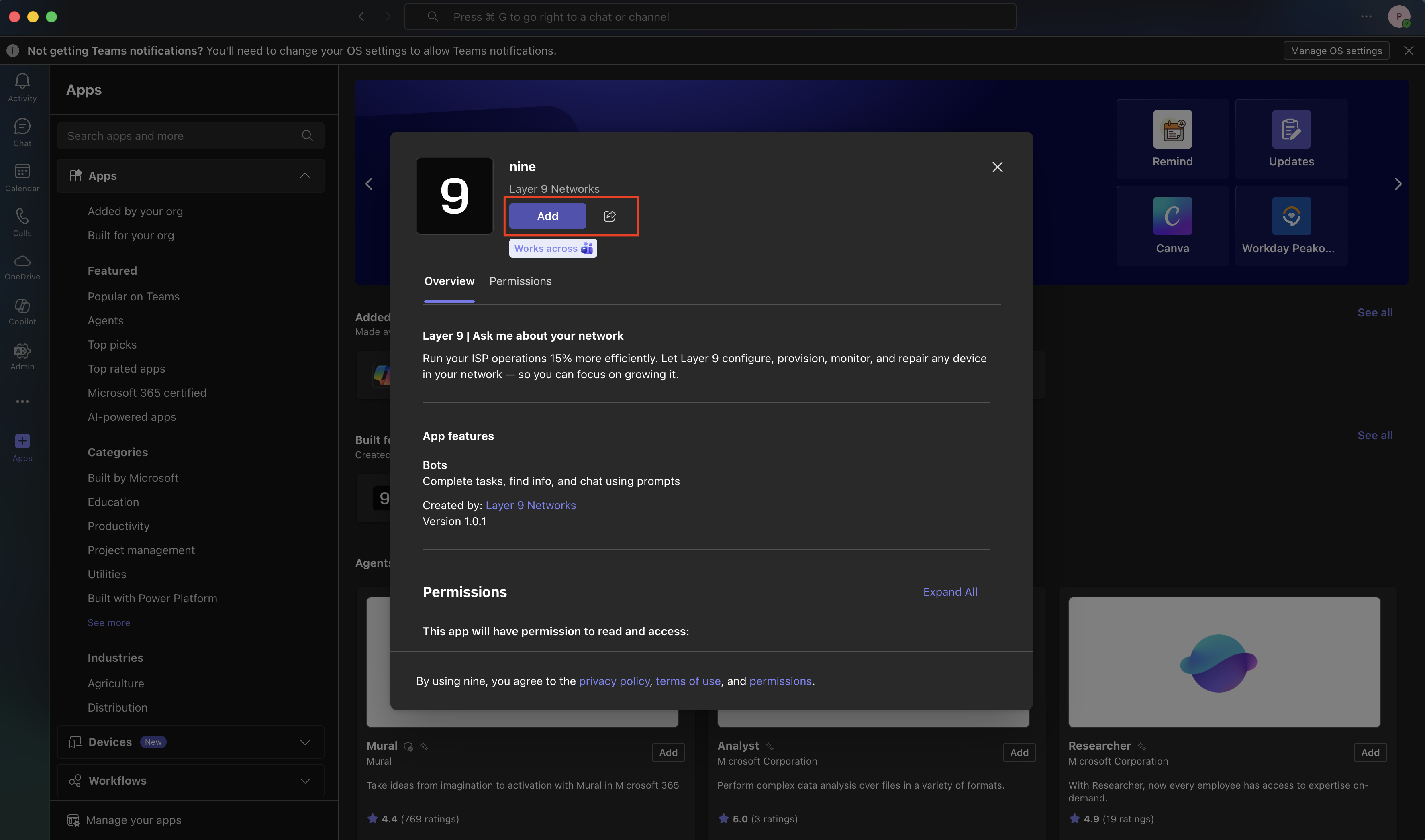The height and width of the screenshot is (840, 1425).
Task: Add the Researcher agent
Action: coord(1370,752)
